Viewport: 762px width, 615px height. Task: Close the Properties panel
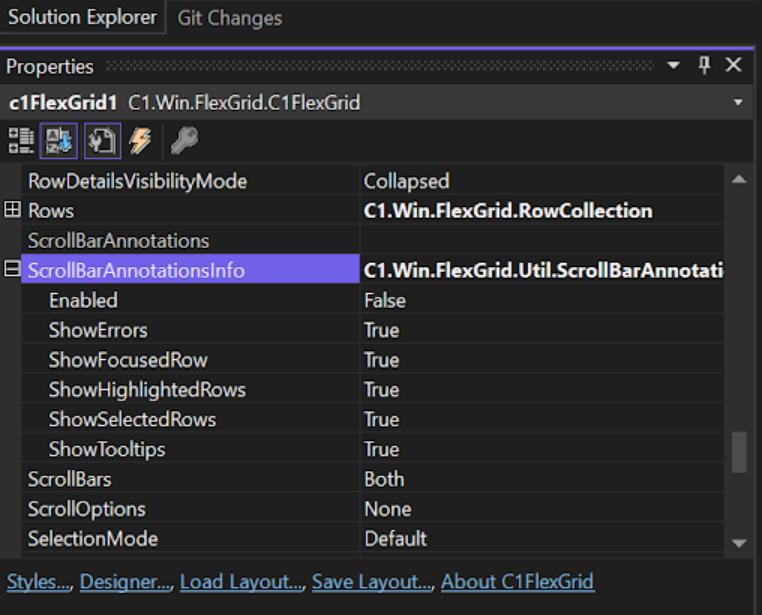click(x=733, y=66)
